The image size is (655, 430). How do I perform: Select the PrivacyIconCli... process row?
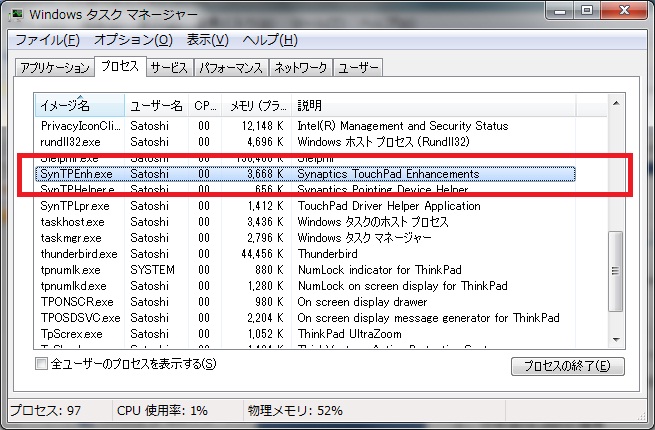click(305, 126)
